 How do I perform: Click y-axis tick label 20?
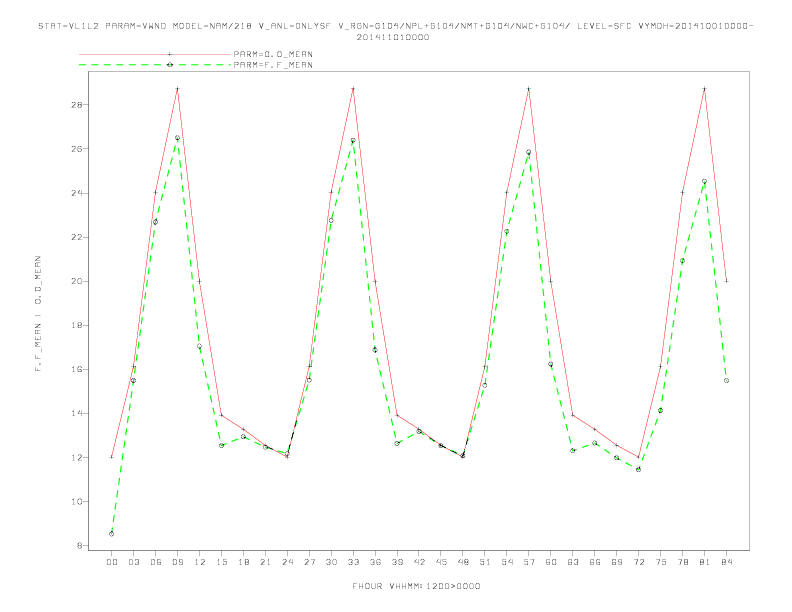[77, 281]
